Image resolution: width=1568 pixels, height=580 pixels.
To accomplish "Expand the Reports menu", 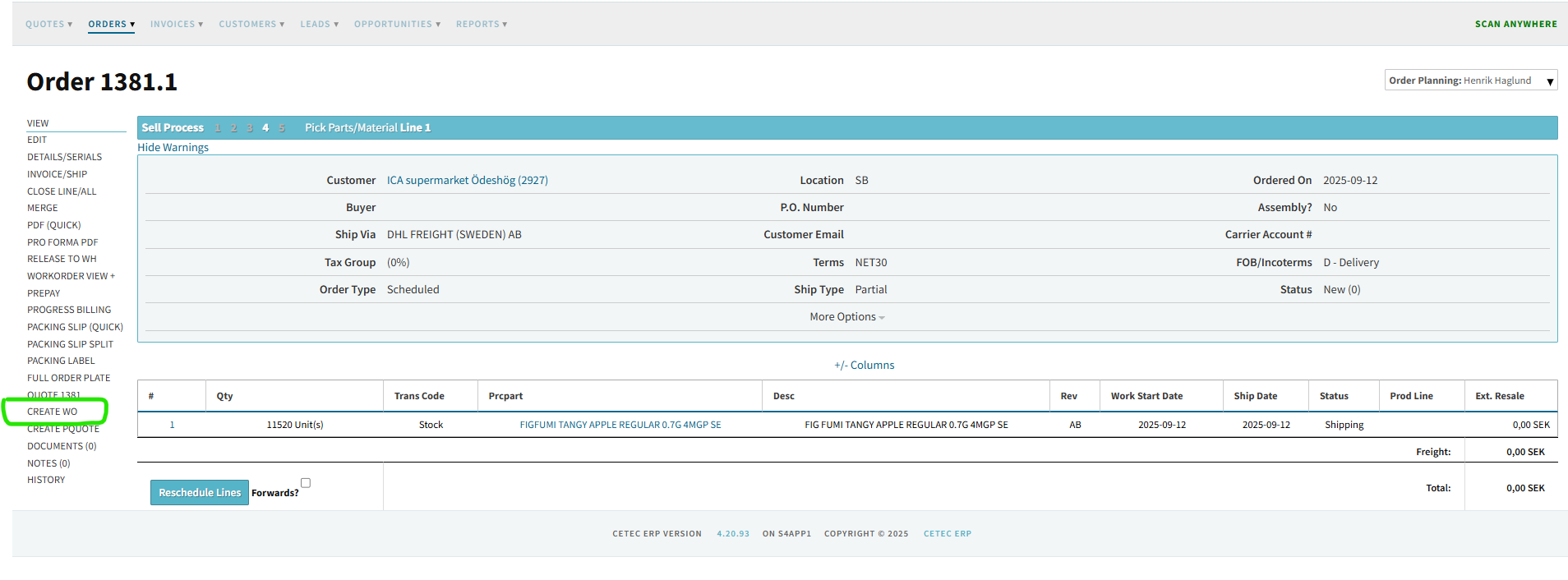I will (x=481, y=24).
